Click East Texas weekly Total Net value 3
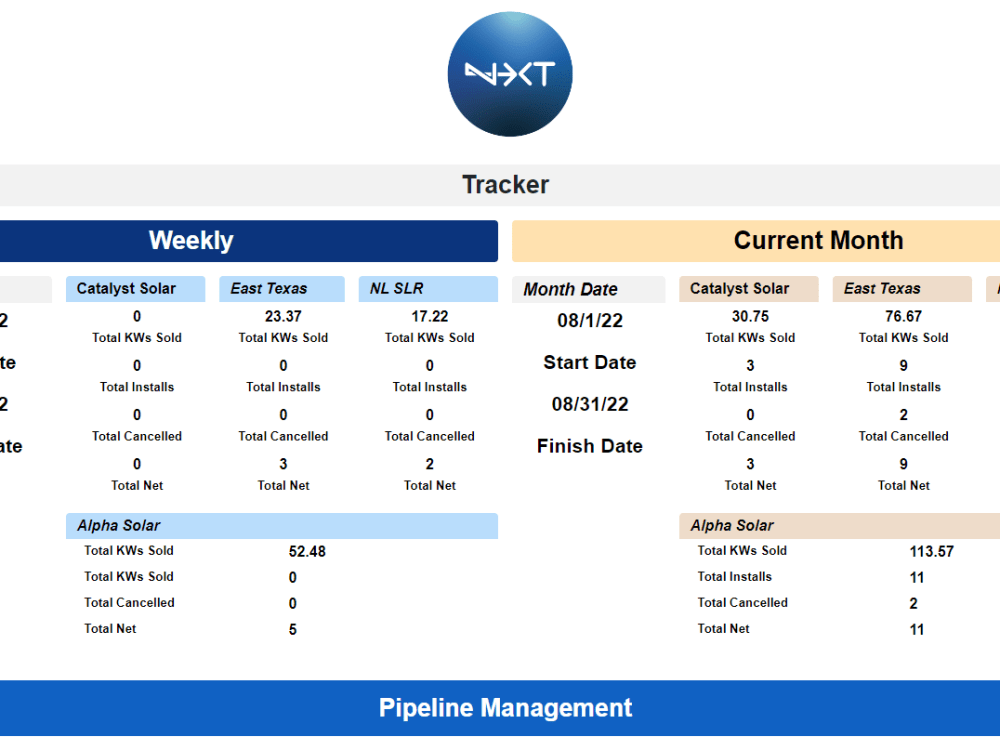The width and height of the screenshot is (1000, 750). coord(283,464)
